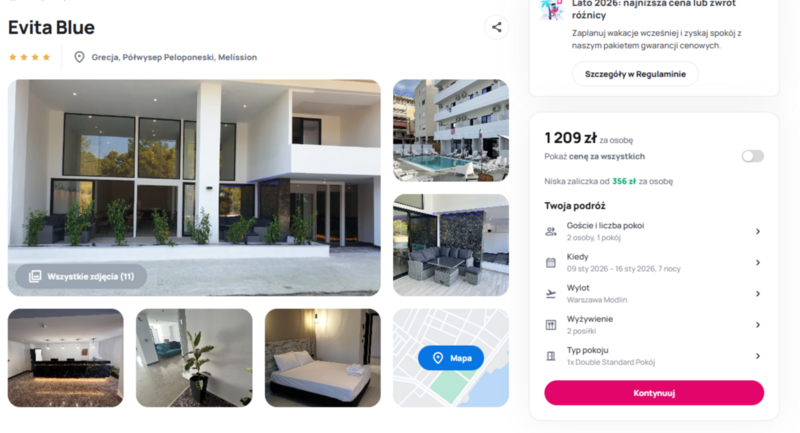Expand Goście i liczba pokoi chevron
Image resolution: width=800 pixels, height=433 pixels.
tap(758, 232)
